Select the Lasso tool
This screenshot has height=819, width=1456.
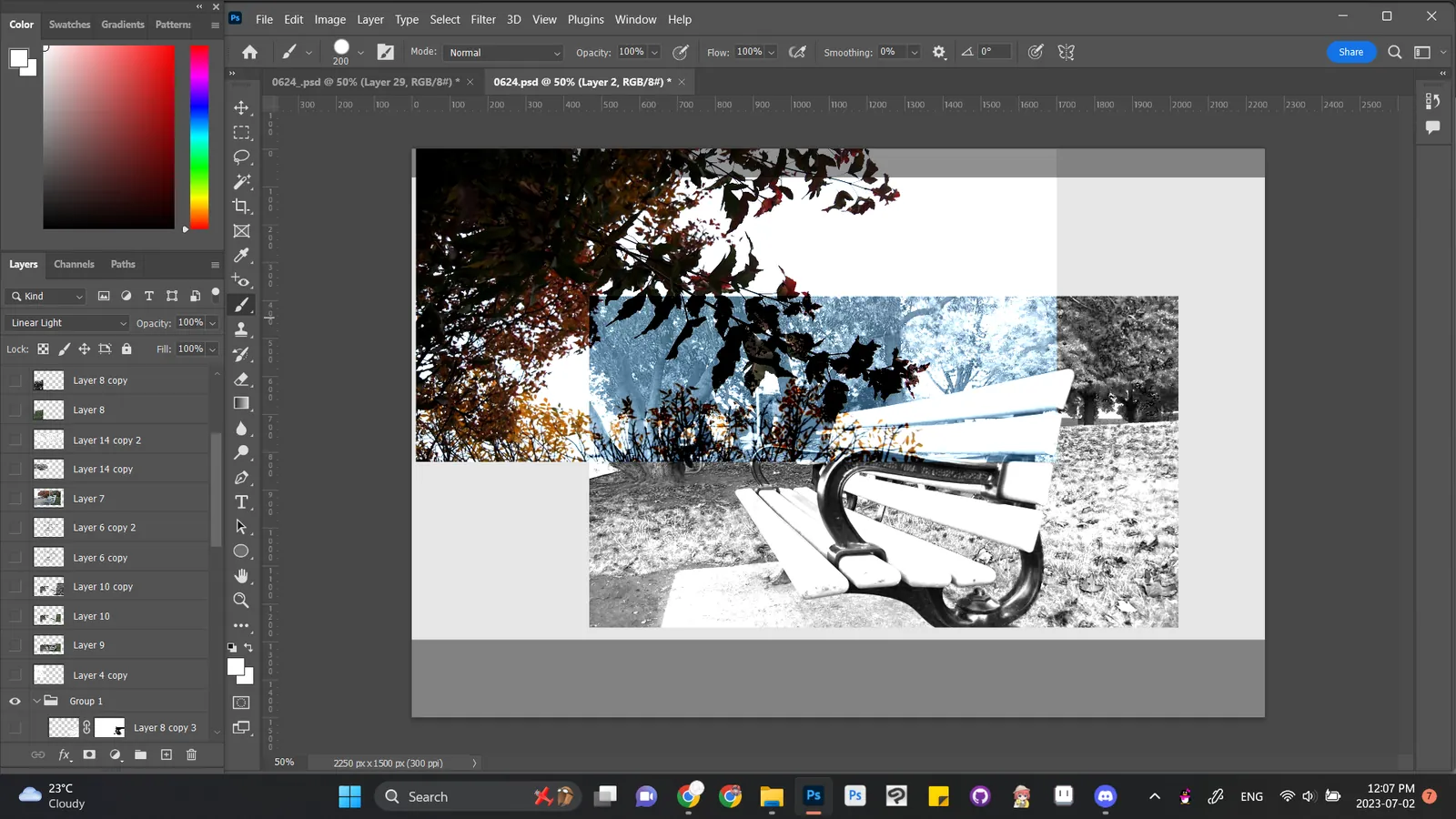pos(241,157)
